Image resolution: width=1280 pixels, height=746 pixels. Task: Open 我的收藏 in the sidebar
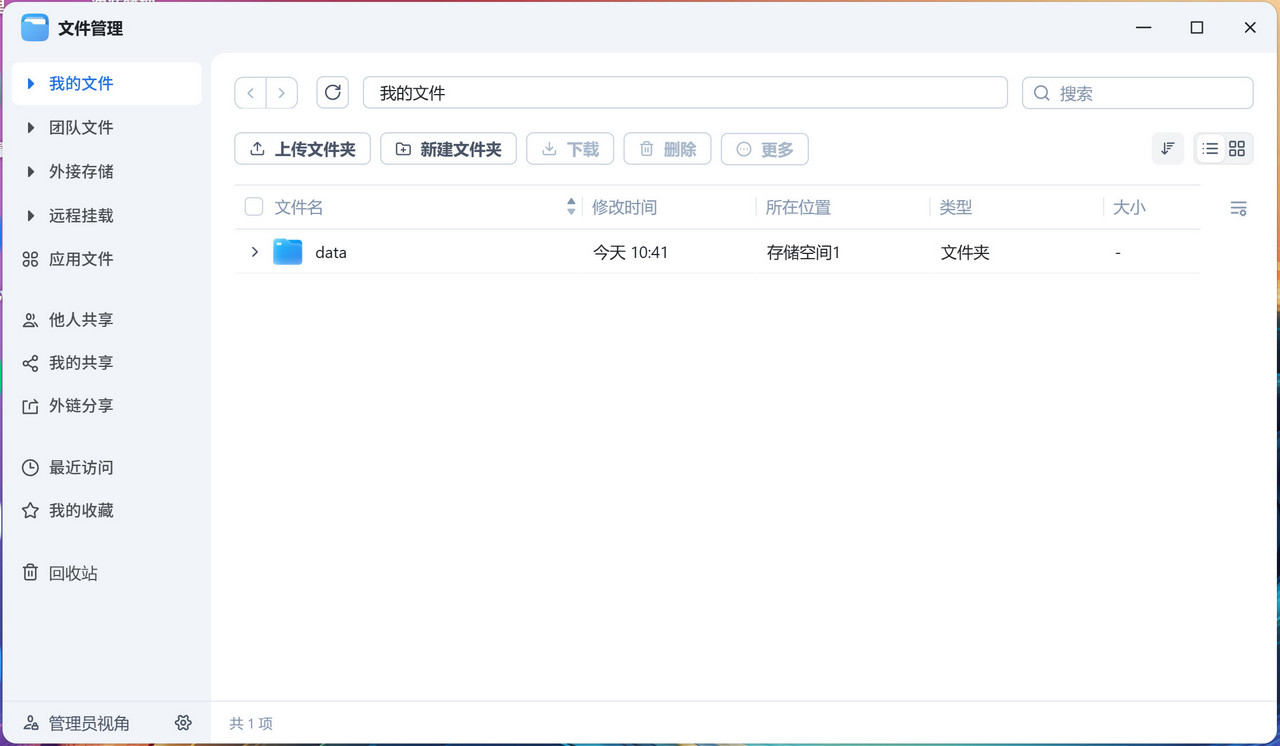tap(80, 511)
